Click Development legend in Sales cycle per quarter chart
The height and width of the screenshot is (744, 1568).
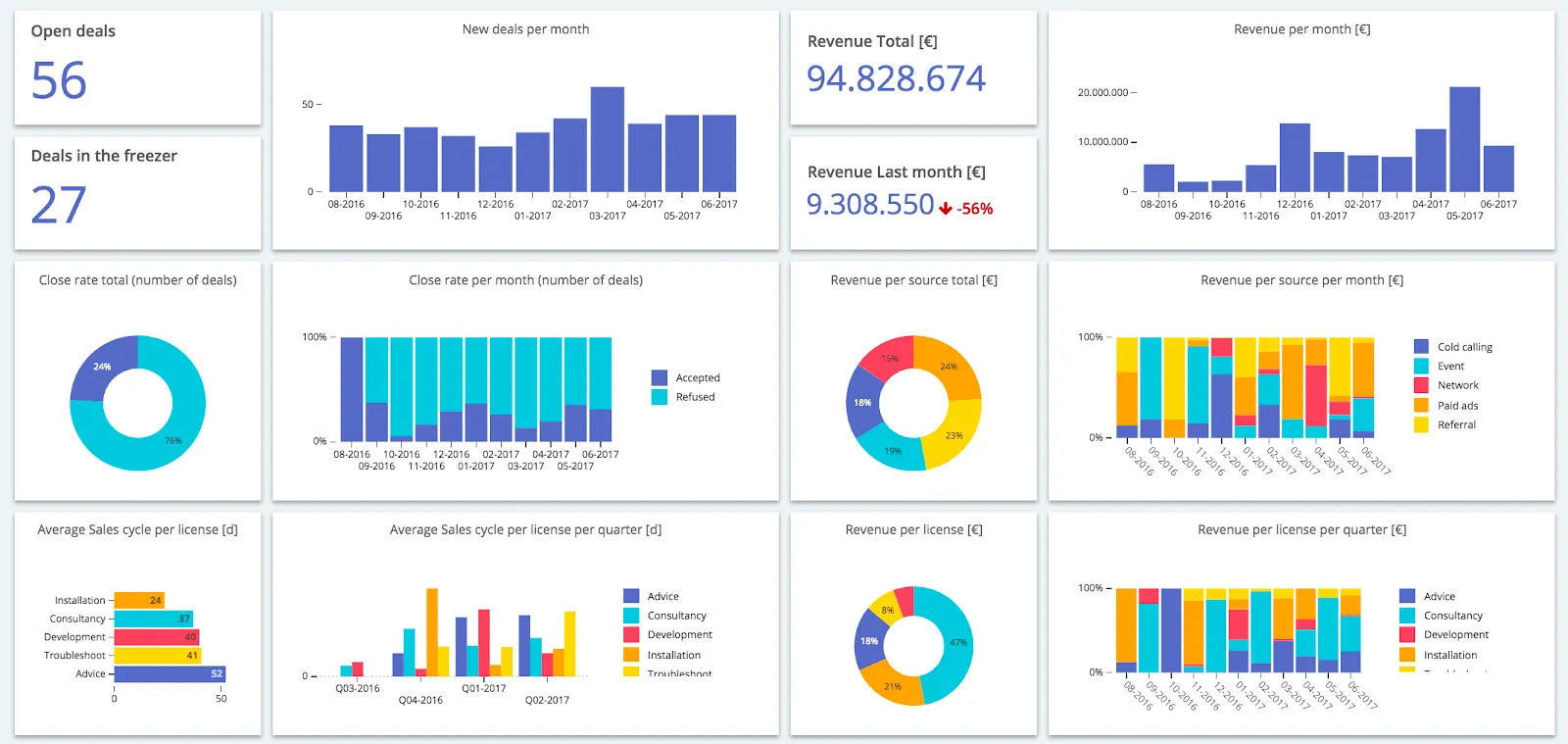[x=668, y=635]
